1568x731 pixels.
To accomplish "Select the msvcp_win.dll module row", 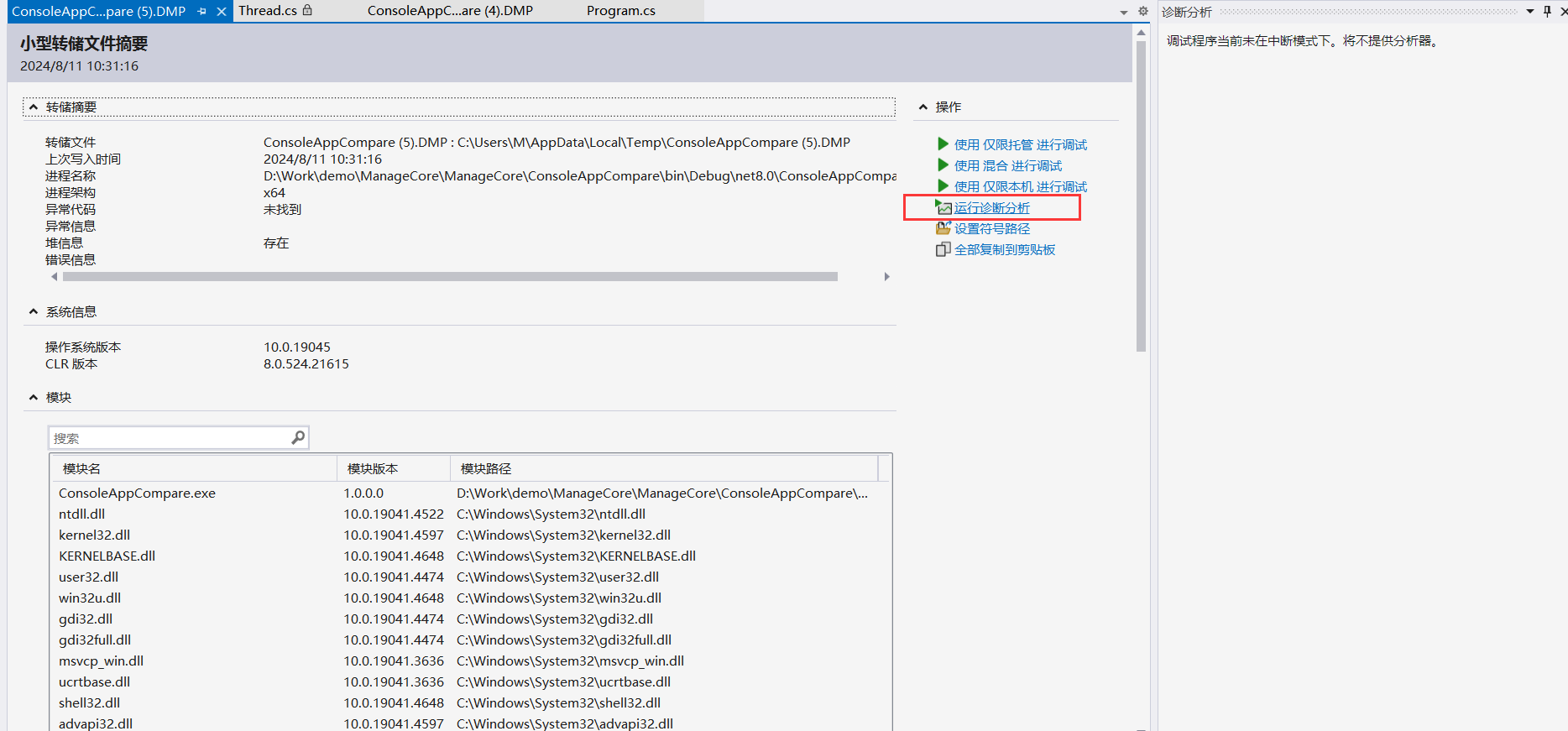I will (x=470, y=661).
